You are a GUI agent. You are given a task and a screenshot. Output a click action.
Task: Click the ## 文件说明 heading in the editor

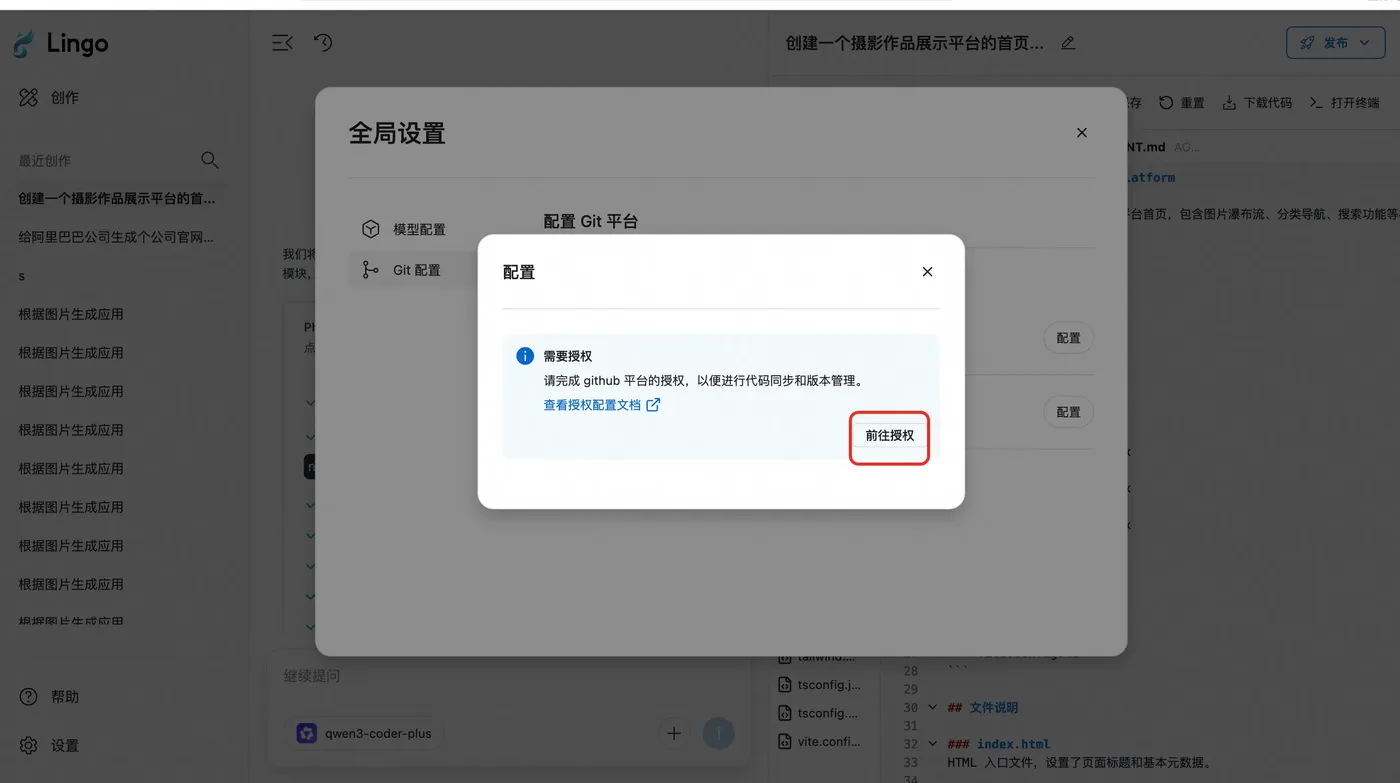point(982,707)
